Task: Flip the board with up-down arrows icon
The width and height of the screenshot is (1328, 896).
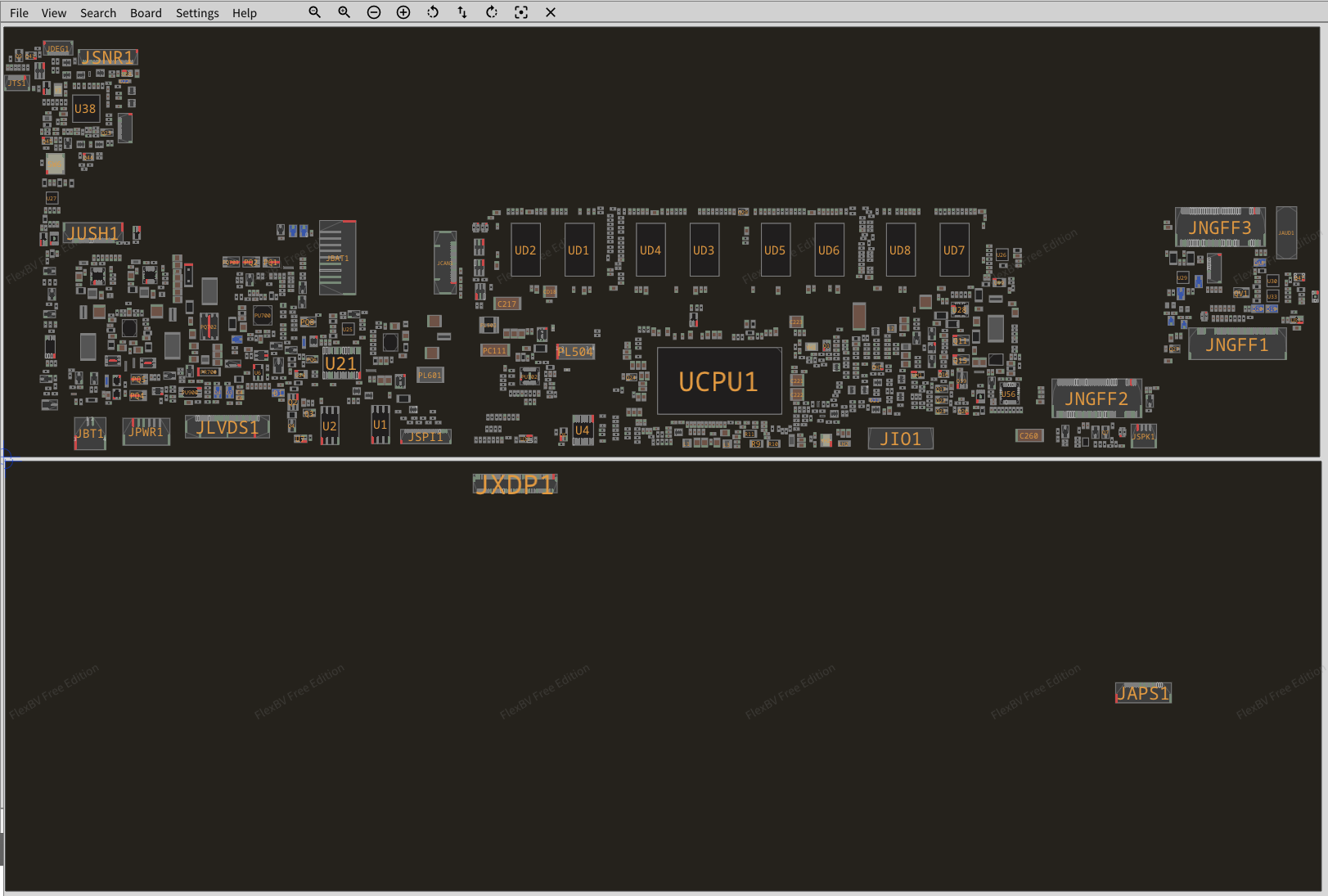Action: (x=462, y=12)
